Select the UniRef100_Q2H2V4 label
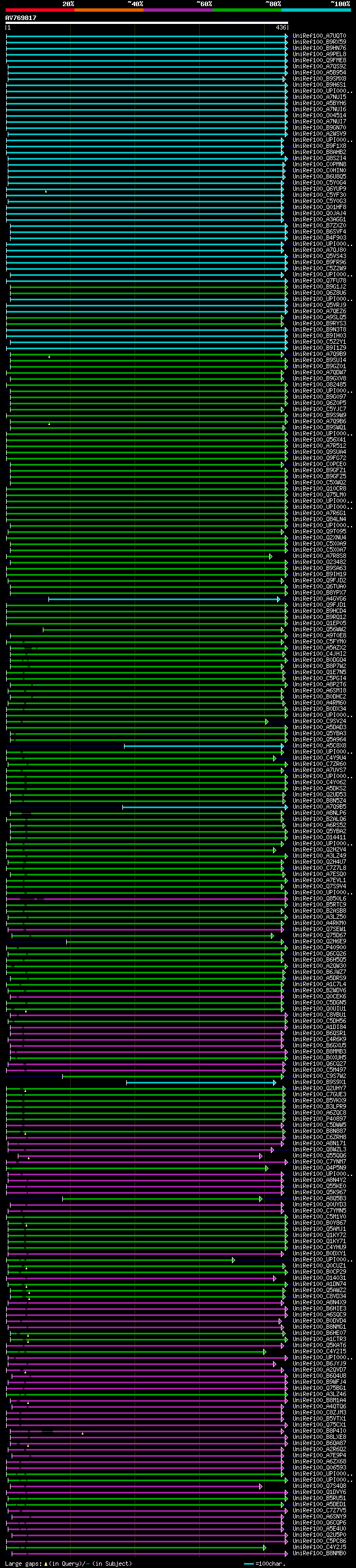356x1568 pixels. pos(319,850)
